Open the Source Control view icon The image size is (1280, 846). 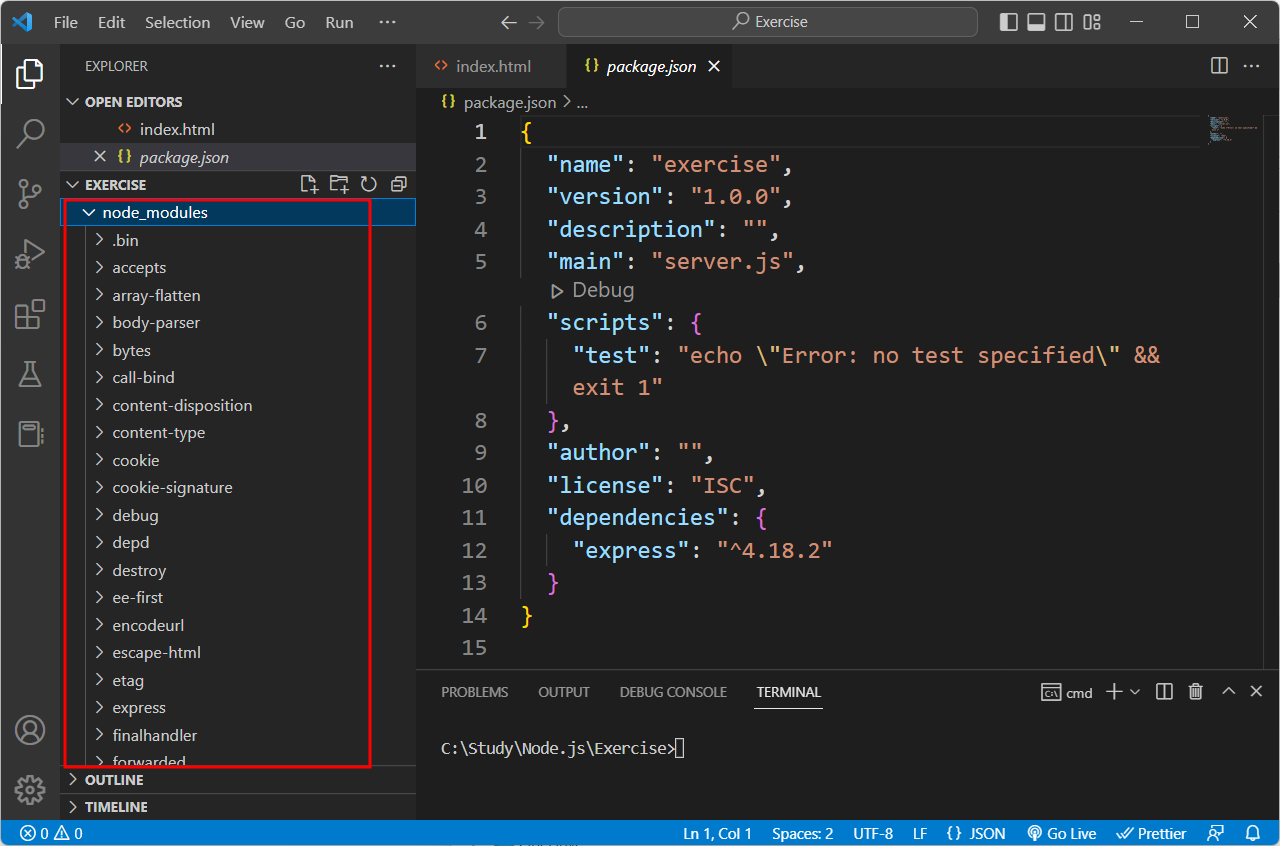click(30, 194)
